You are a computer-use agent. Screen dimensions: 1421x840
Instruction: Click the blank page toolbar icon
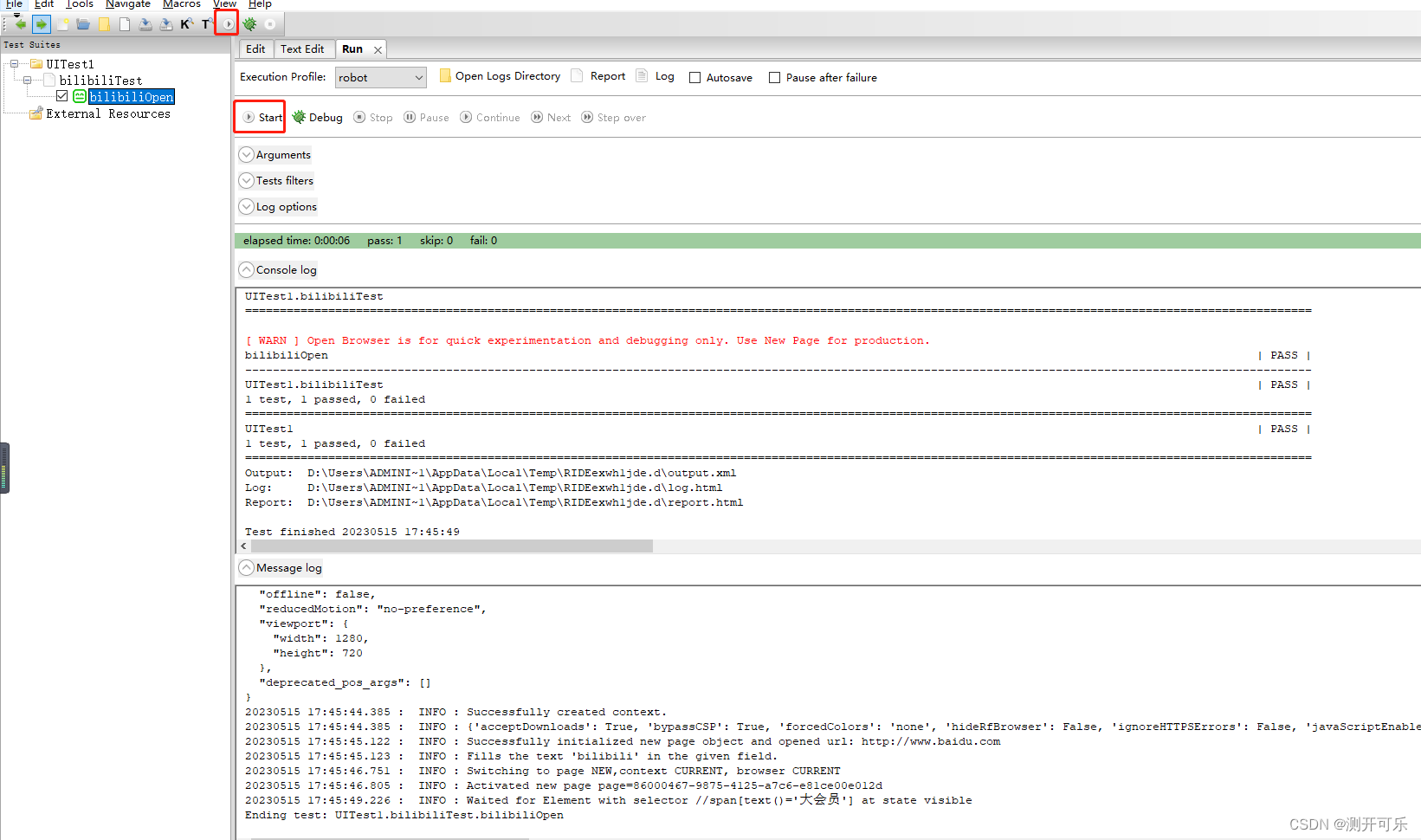(125, 24)
